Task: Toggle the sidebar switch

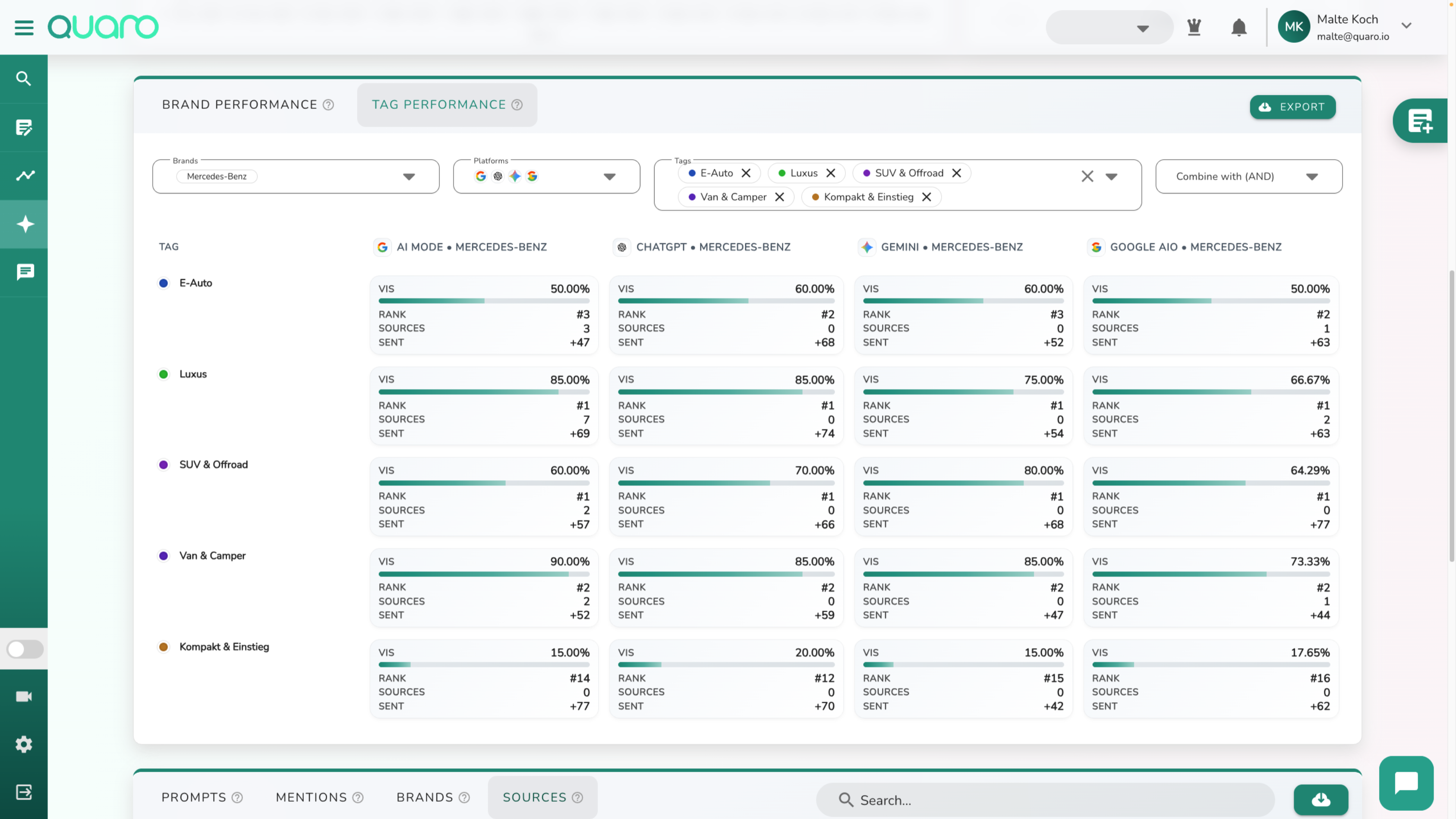Action: [24, 649]
